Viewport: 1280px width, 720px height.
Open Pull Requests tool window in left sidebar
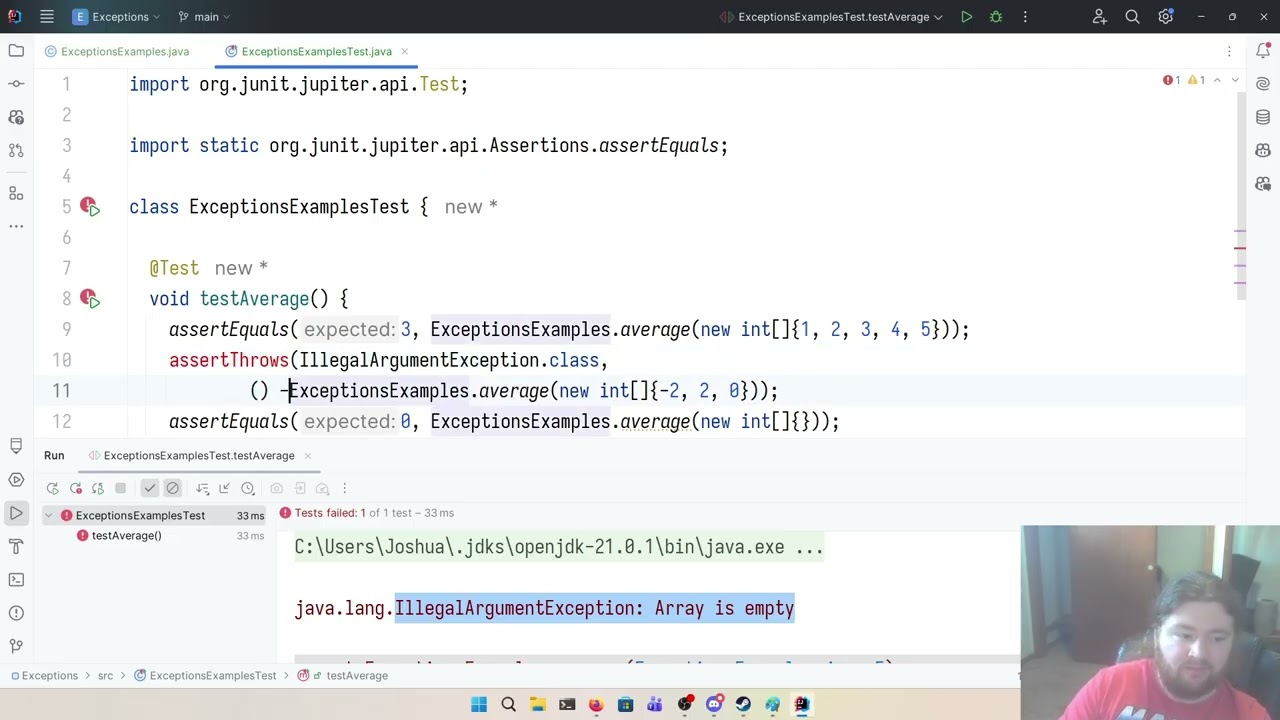[x=16, y=150]
